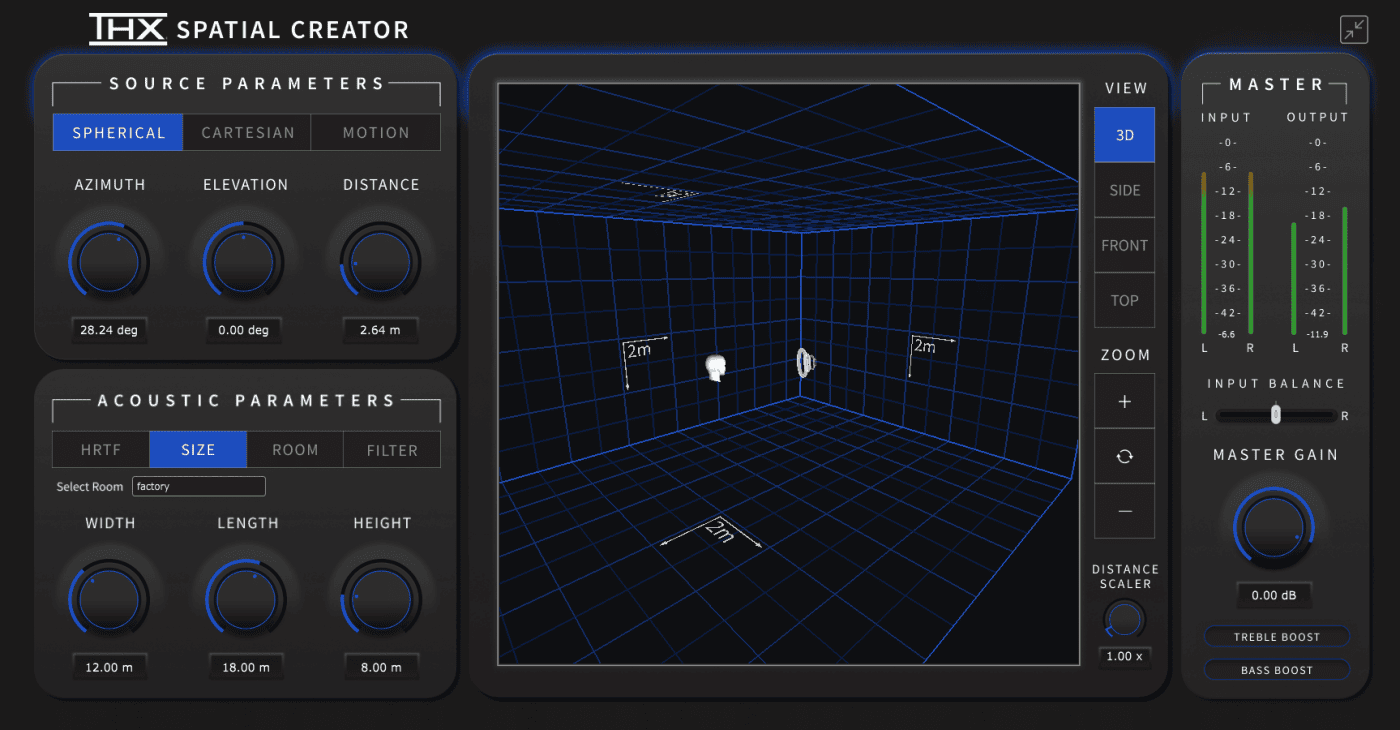The height and width of the screenshot is (730, 1400).
Task: Toggle TREBLE BOOST
Action: coord(1276,637)
